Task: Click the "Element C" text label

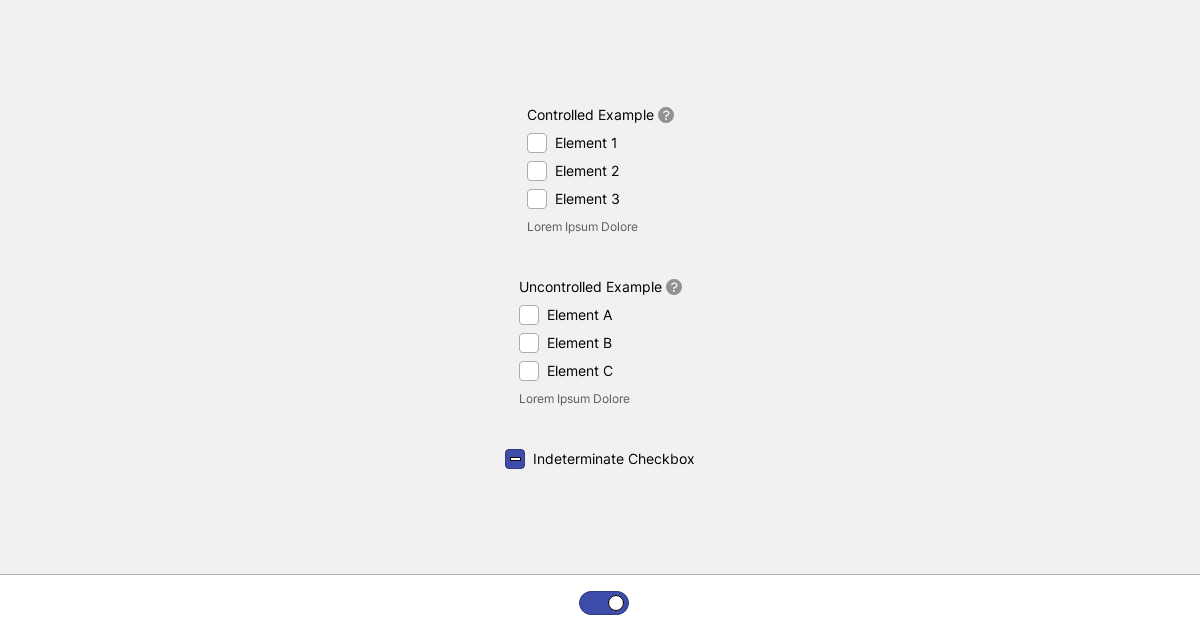Action: (x=580, y=371)
